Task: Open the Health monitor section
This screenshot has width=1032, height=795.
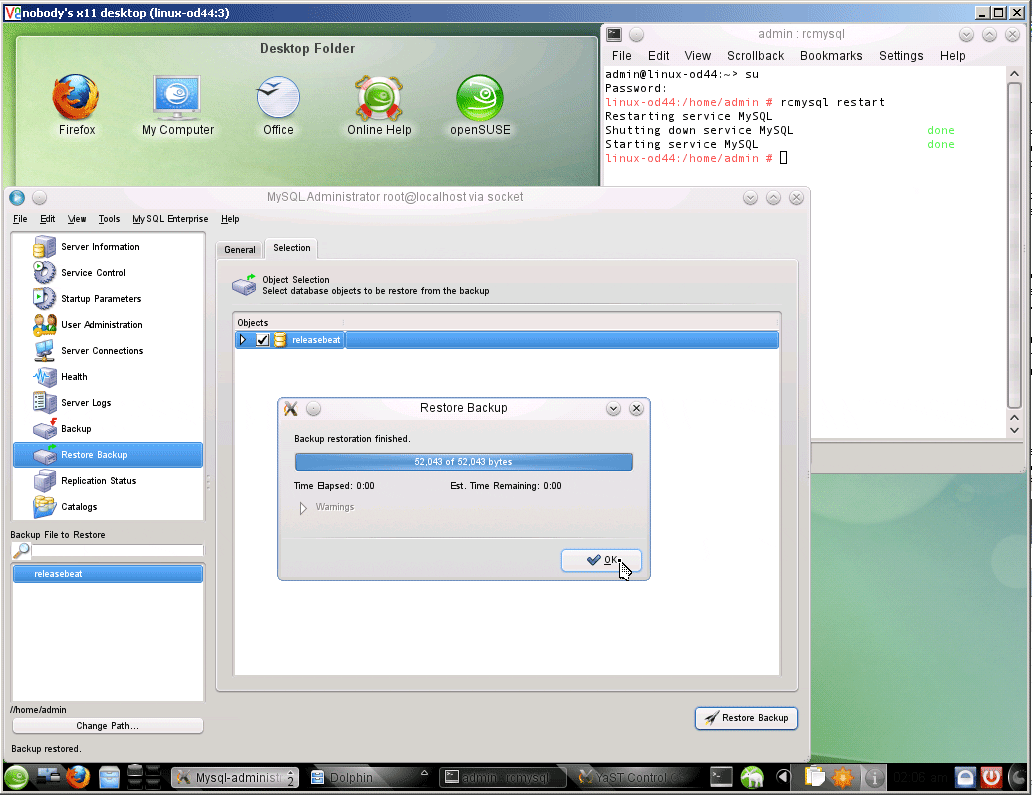Action: coord(74,376)
